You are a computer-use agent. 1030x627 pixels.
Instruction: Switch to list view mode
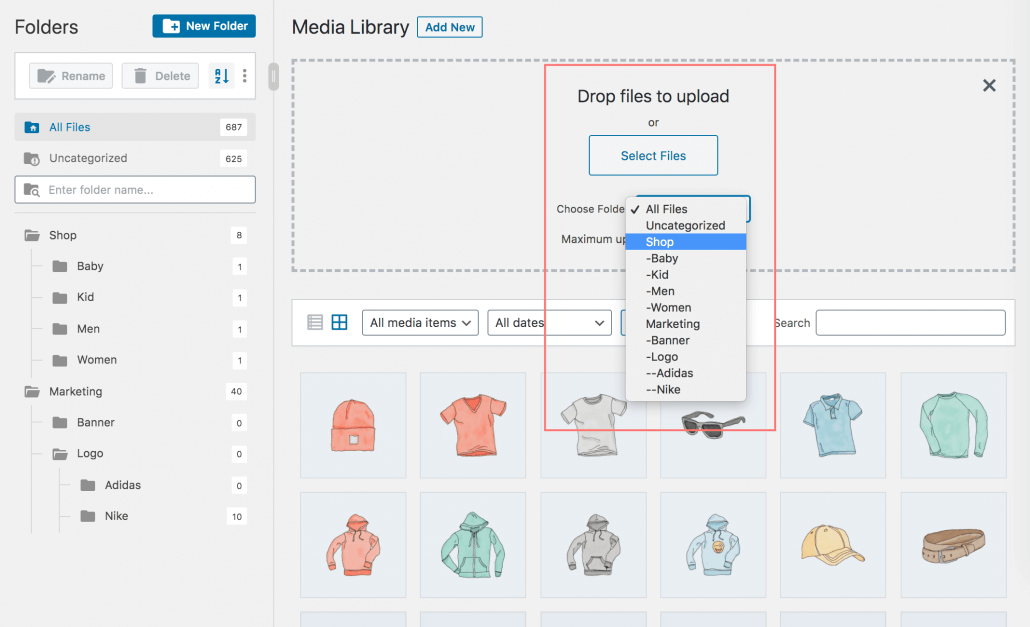coord(315,322)
